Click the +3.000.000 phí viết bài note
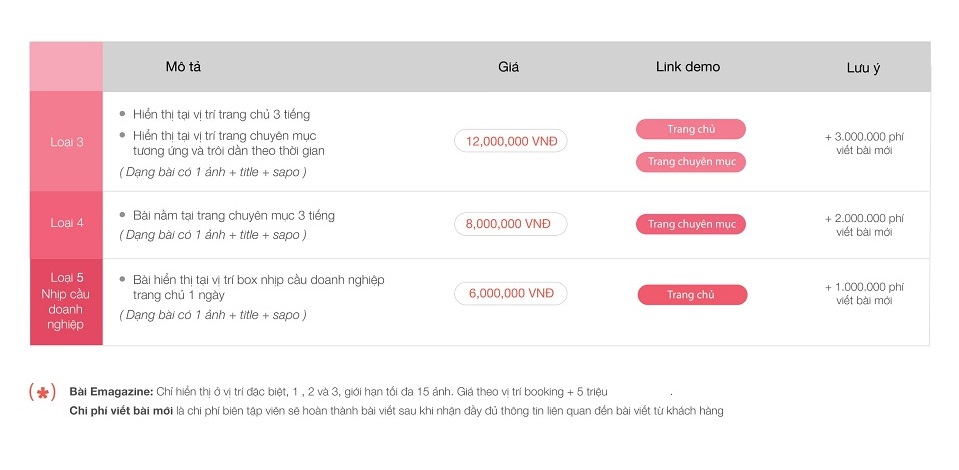This screenshot has width=959, height=470. point(864,143)
